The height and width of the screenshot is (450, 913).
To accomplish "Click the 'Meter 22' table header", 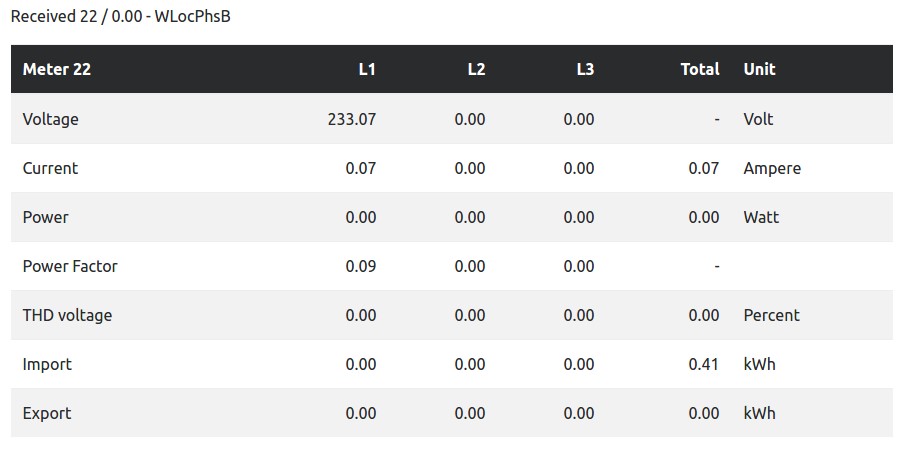I will point(57,69).
